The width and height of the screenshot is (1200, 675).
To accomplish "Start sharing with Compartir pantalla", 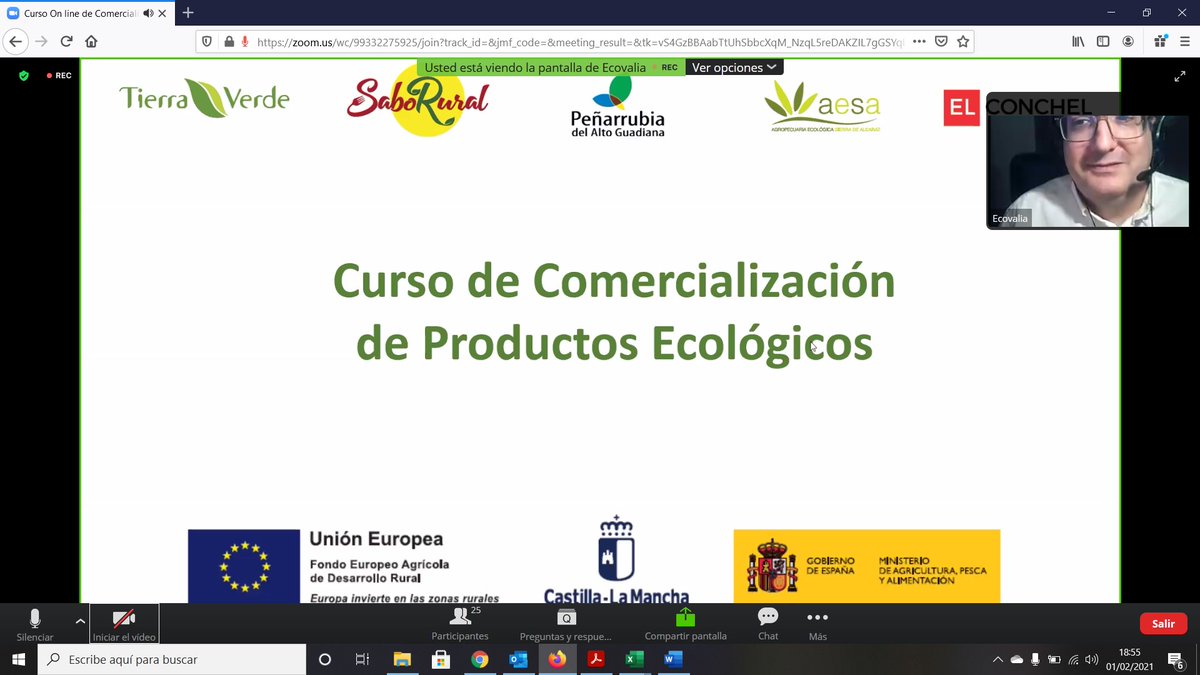I will 685,625.
